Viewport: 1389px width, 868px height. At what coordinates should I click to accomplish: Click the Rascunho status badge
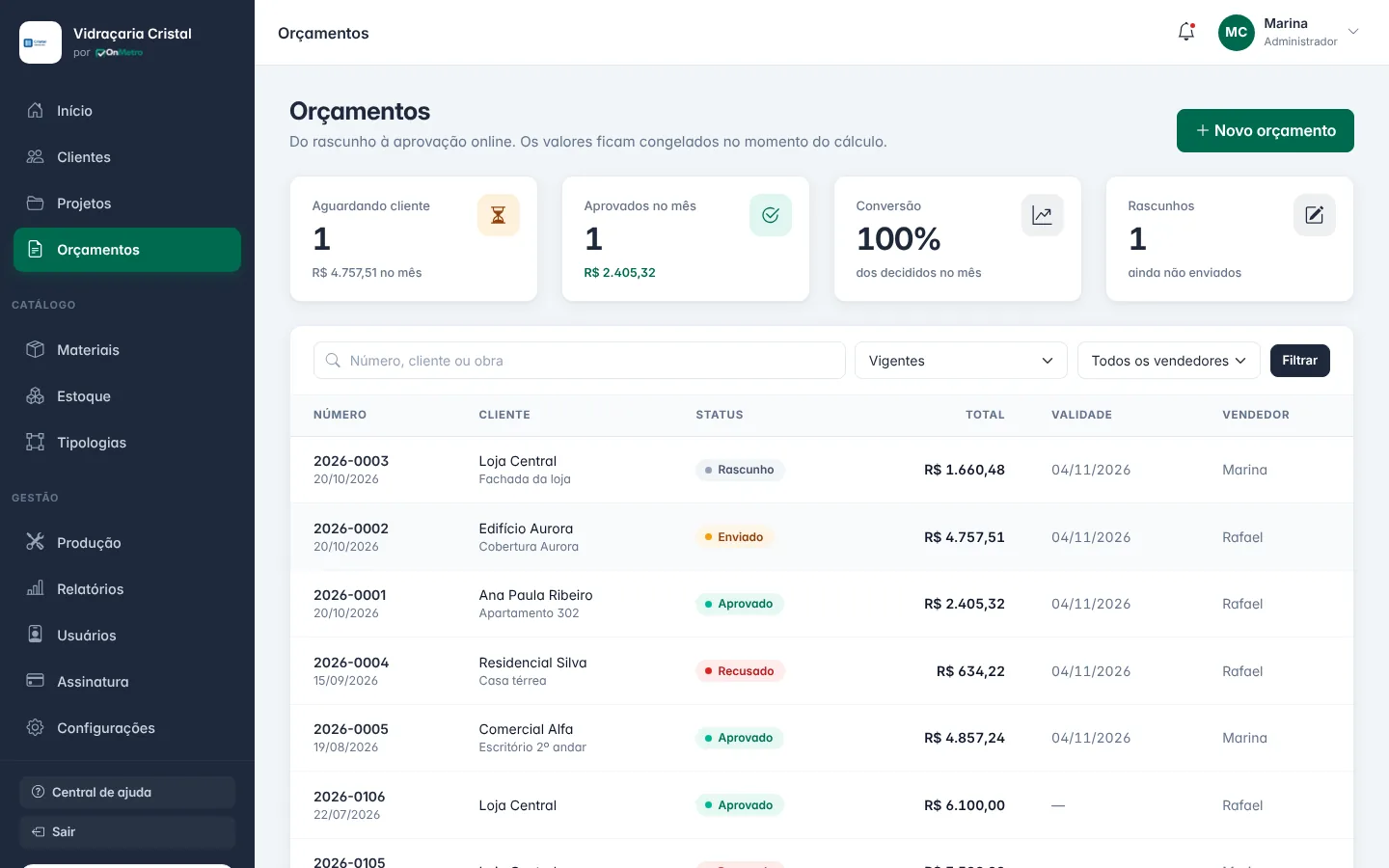[740, 470]
